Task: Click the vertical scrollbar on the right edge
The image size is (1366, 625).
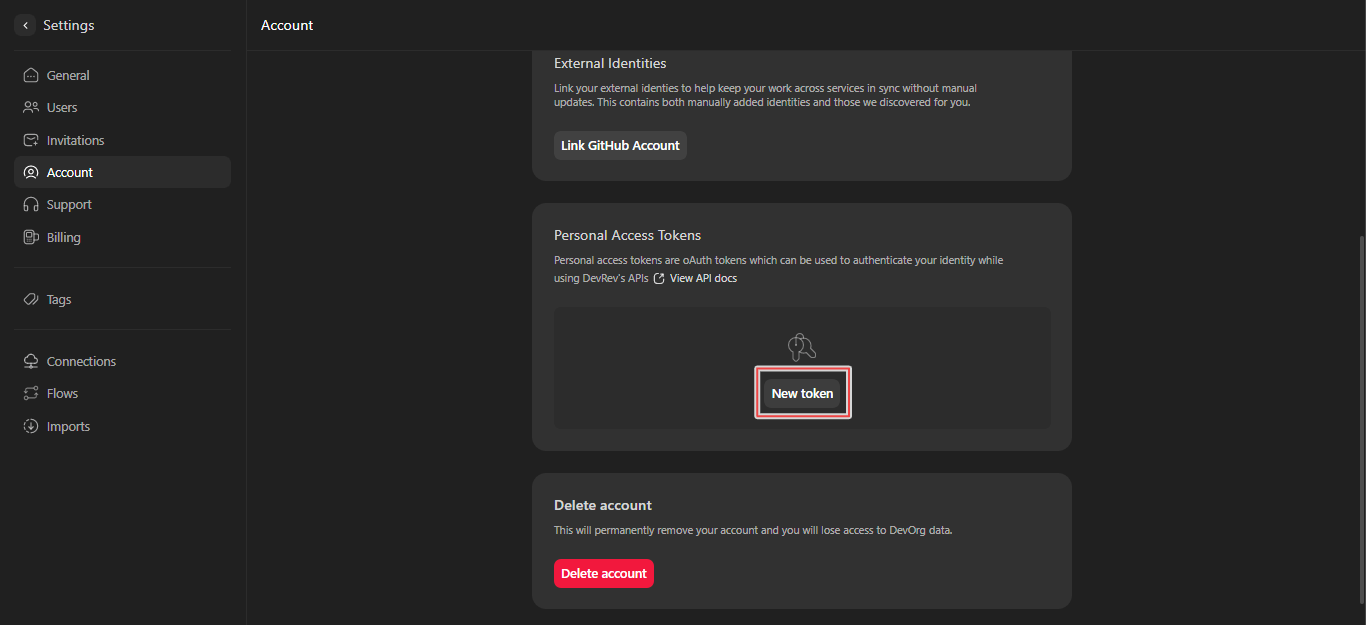Action: [1361, 400]
